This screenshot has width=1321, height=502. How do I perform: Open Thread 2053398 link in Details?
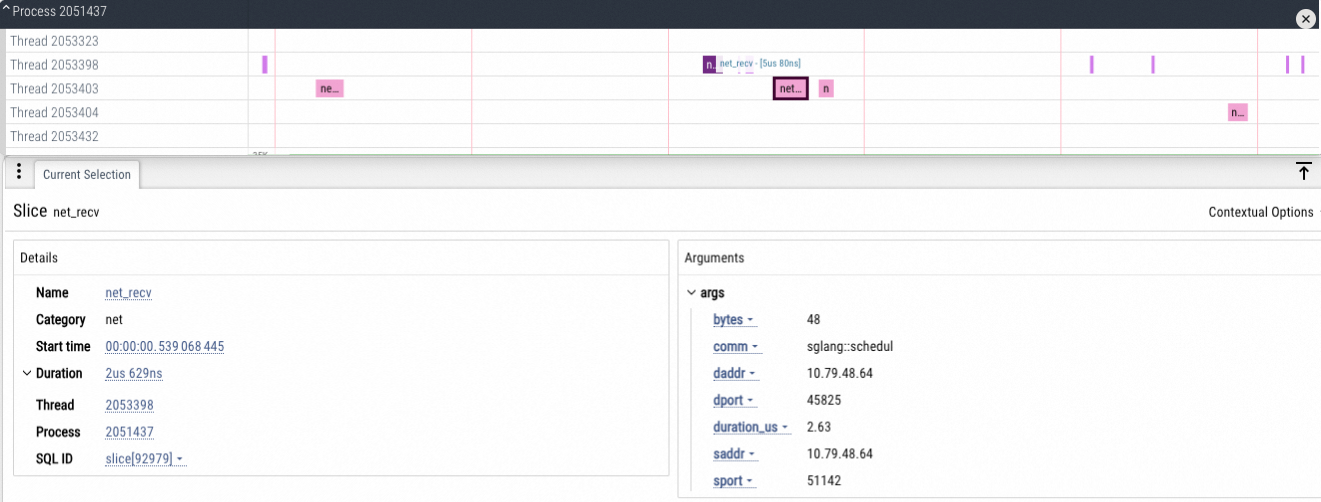pos(129,405)
